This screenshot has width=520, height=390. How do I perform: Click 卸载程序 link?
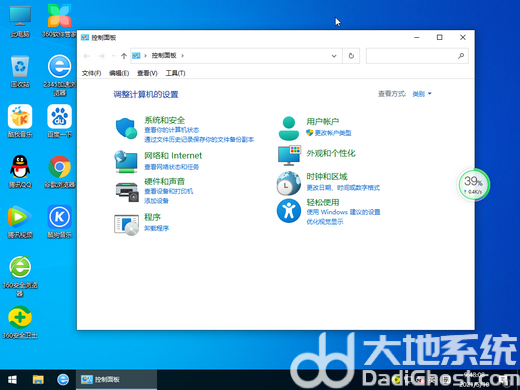(156, 228)
